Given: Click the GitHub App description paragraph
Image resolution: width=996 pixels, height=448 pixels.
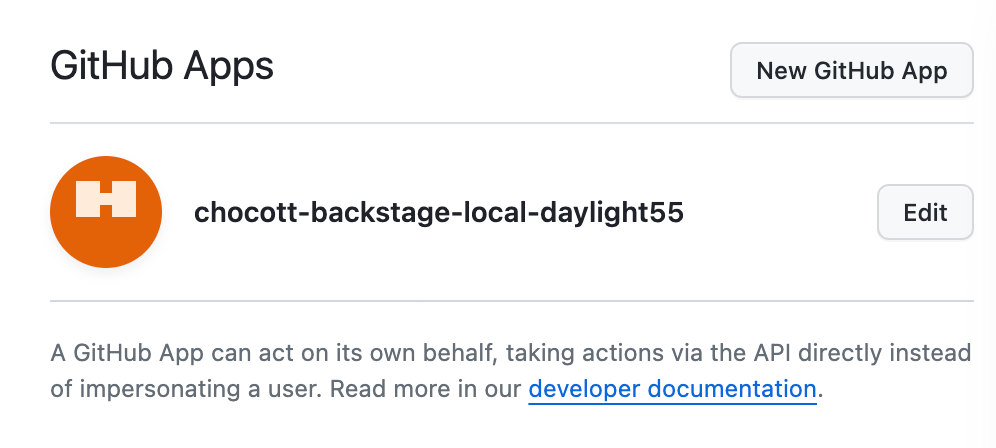Looking at the screenshot, I should pyautogui.click(x=511, y=370).
